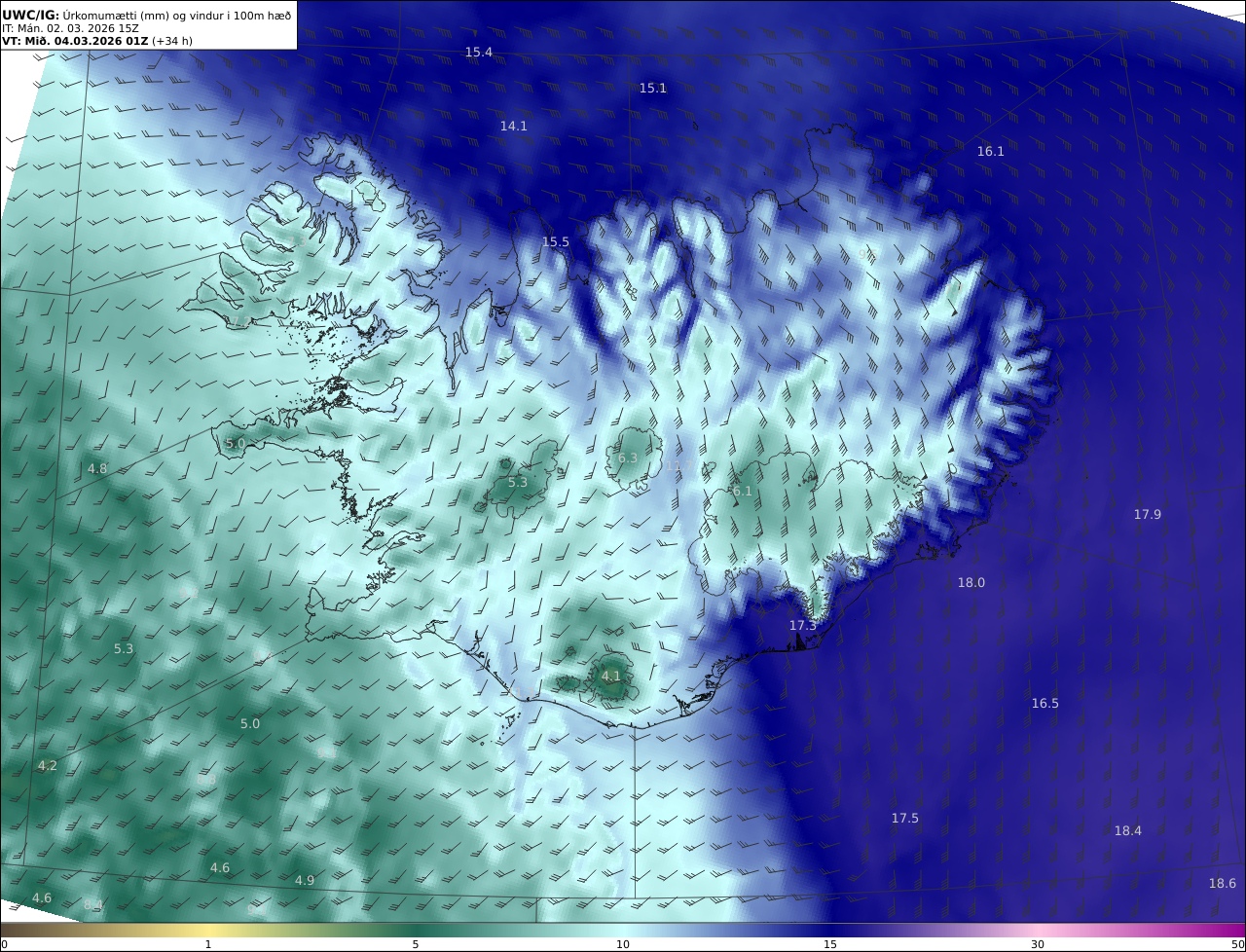1246x952 pixels.
Task: Click the 17.9 value label
Action: (x=1147, y=514)
